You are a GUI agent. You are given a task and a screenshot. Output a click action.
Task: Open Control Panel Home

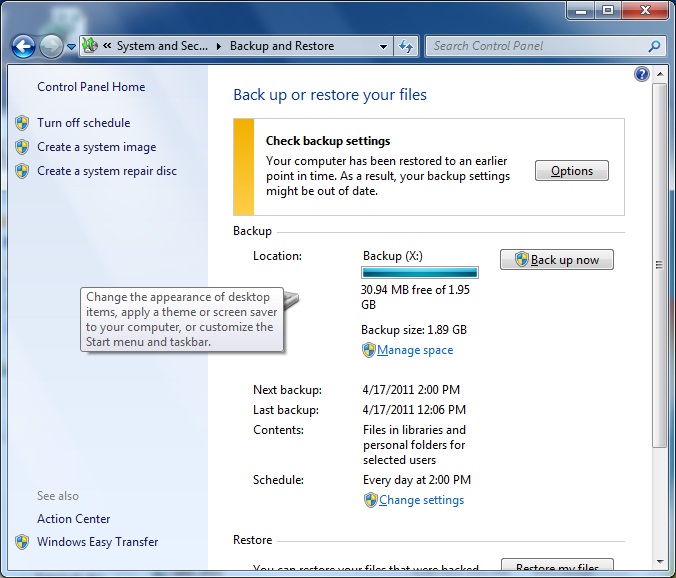click(91, 87)
